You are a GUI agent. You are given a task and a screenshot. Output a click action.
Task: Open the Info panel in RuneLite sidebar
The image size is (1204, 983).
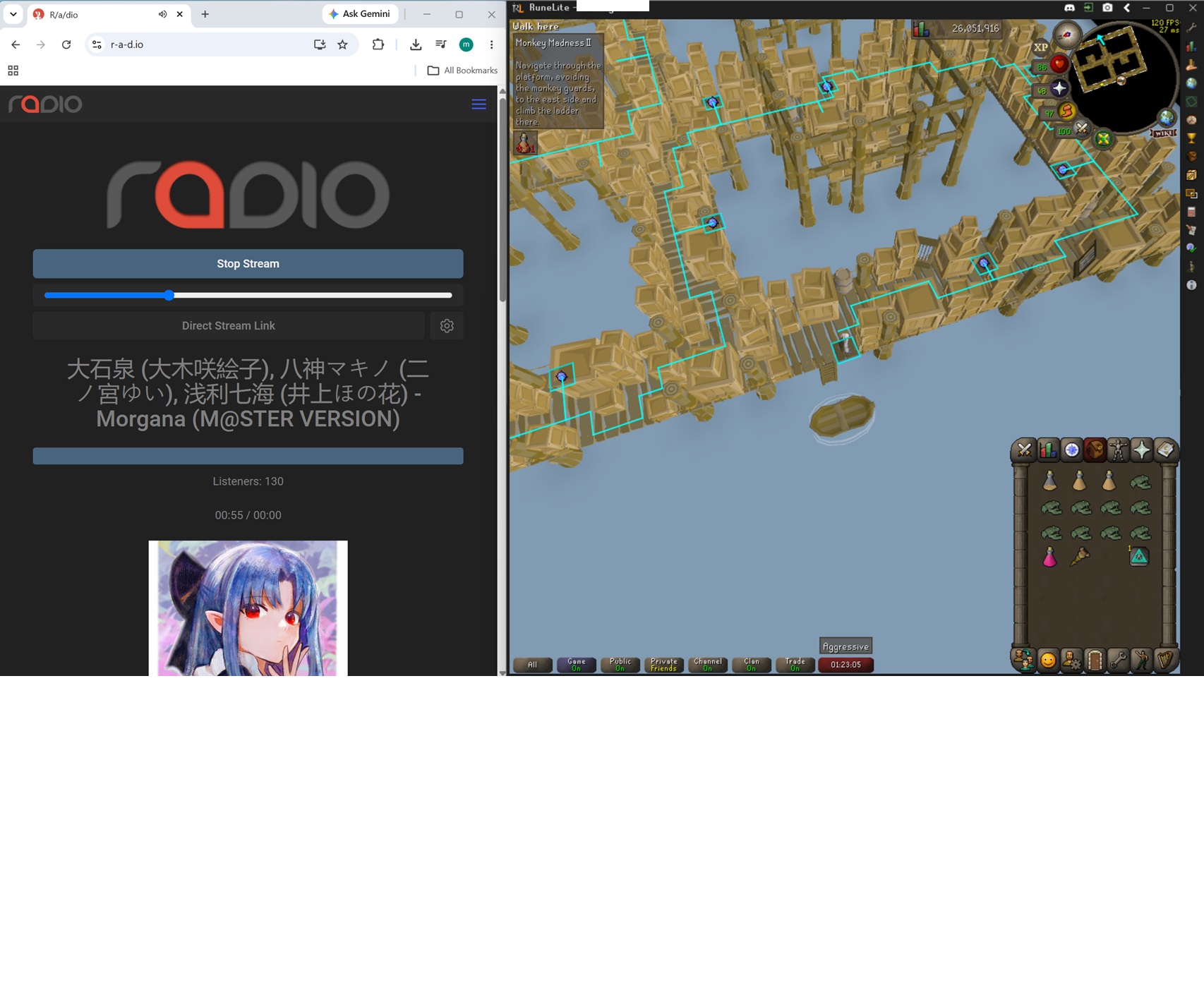click(1191, 285)
